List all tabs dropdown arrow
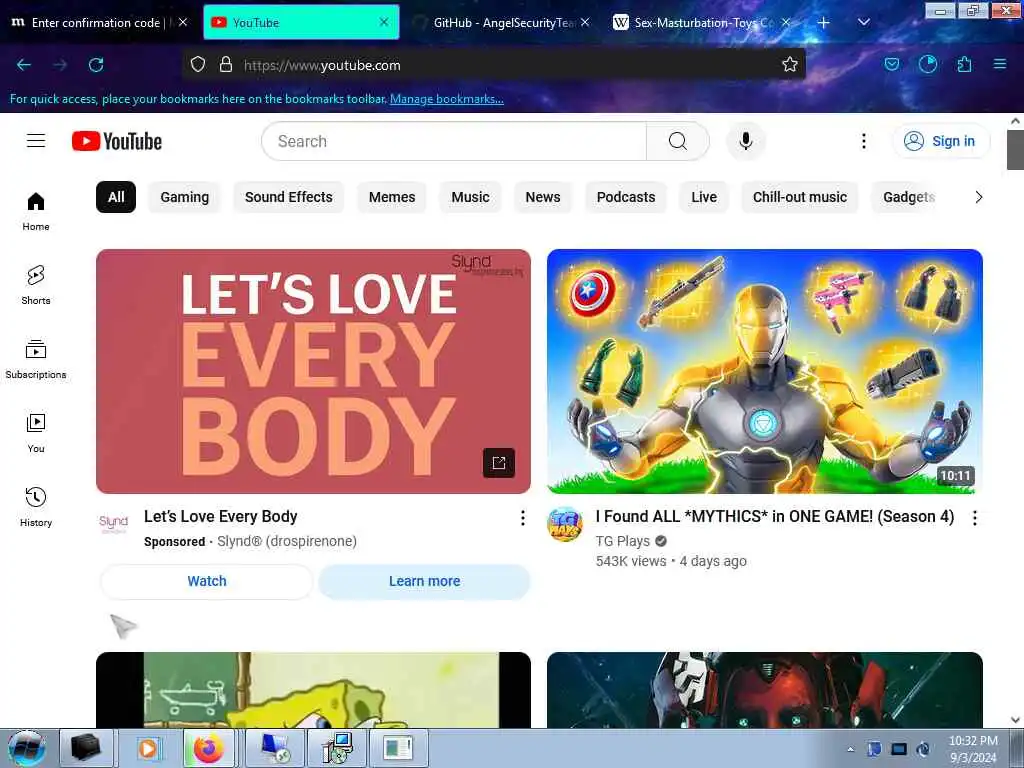Image resolution: width=1024 pixels, height=768 pixels. [863, 22]
